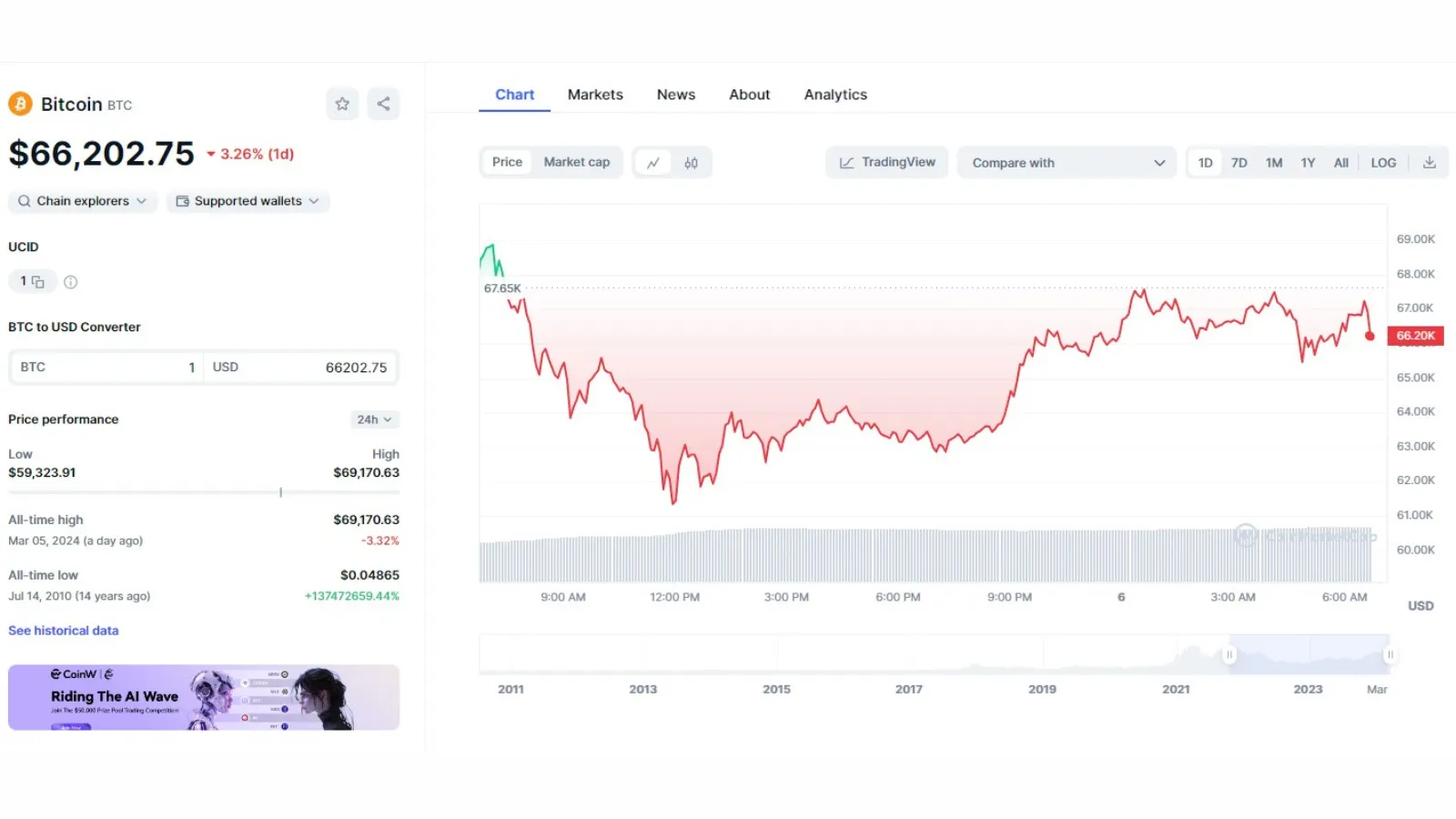Follow the See historical data link

coord(64,631)
